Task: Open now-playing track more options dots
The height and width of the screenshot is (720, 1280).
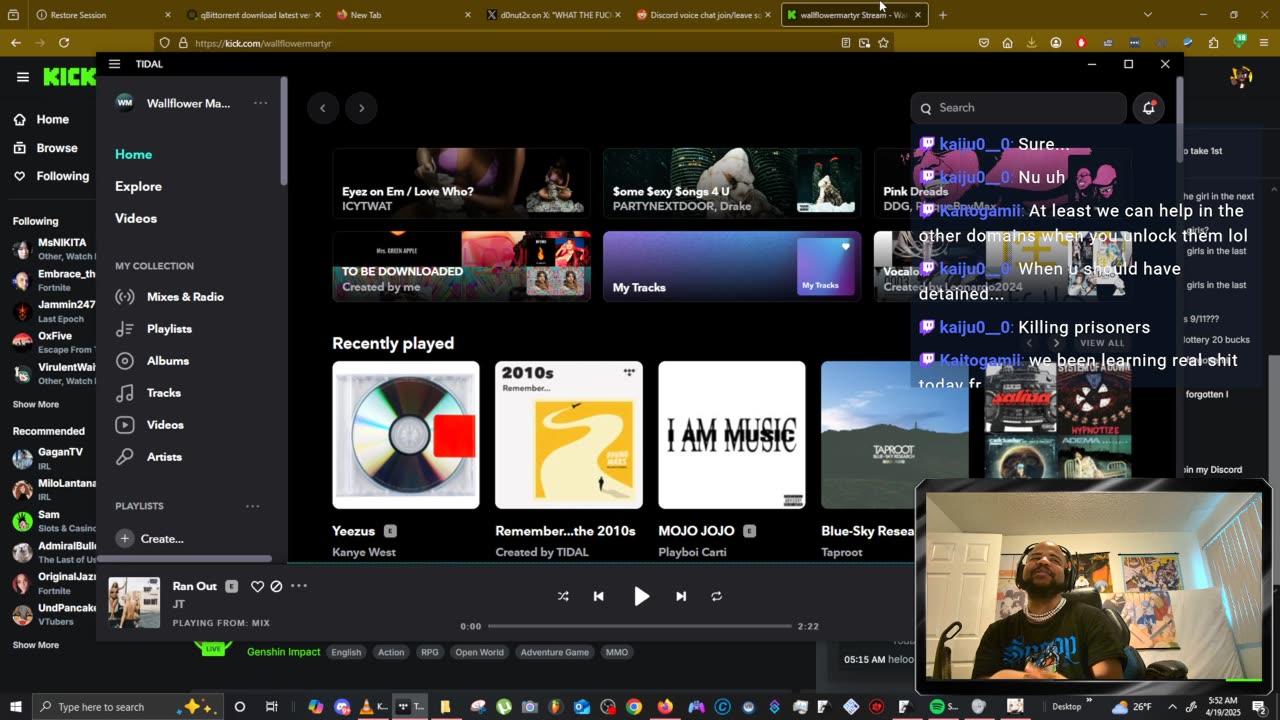Action: 299,586
